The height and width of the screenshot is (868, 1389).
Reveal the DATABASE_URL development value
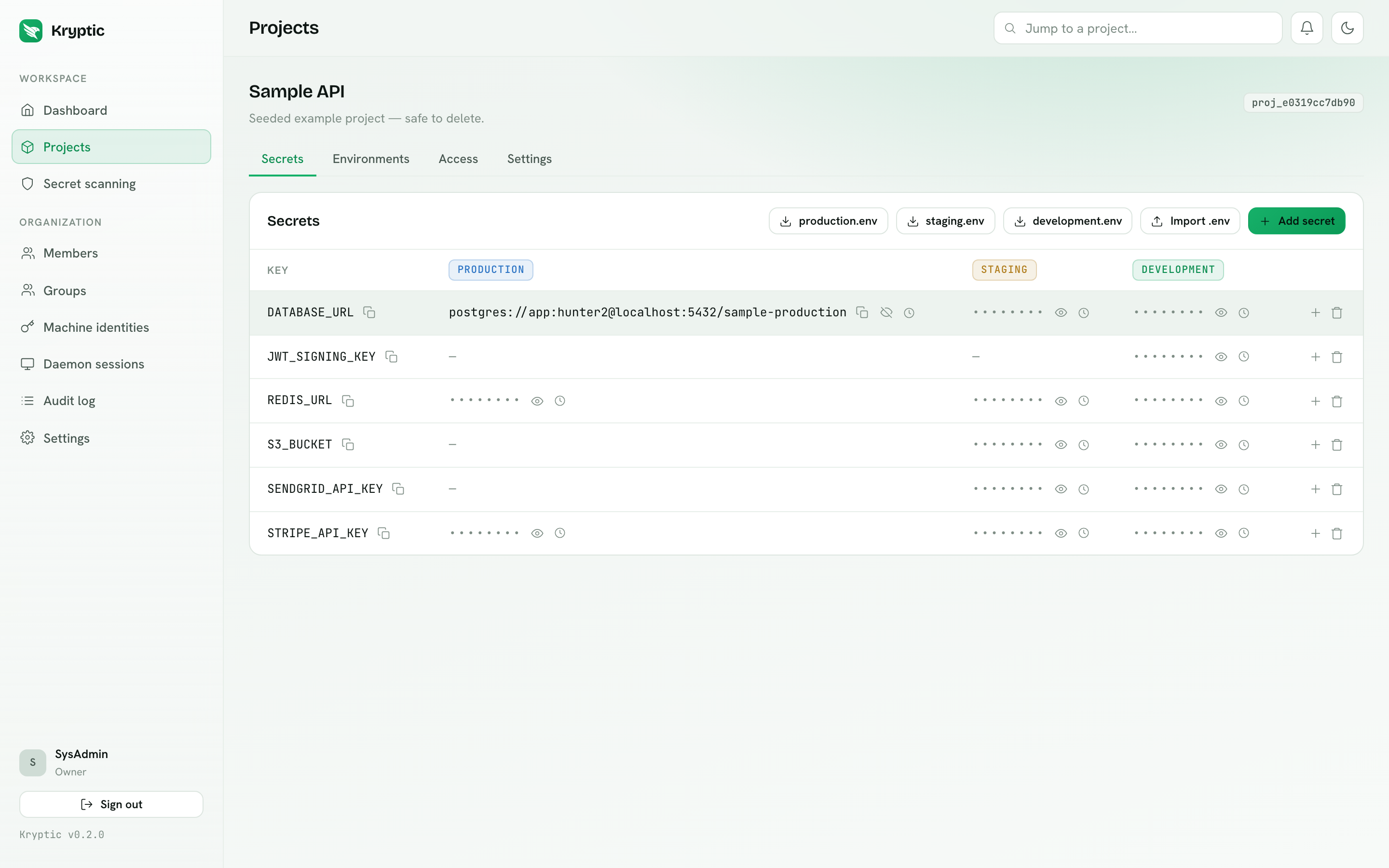point(1221,313)
